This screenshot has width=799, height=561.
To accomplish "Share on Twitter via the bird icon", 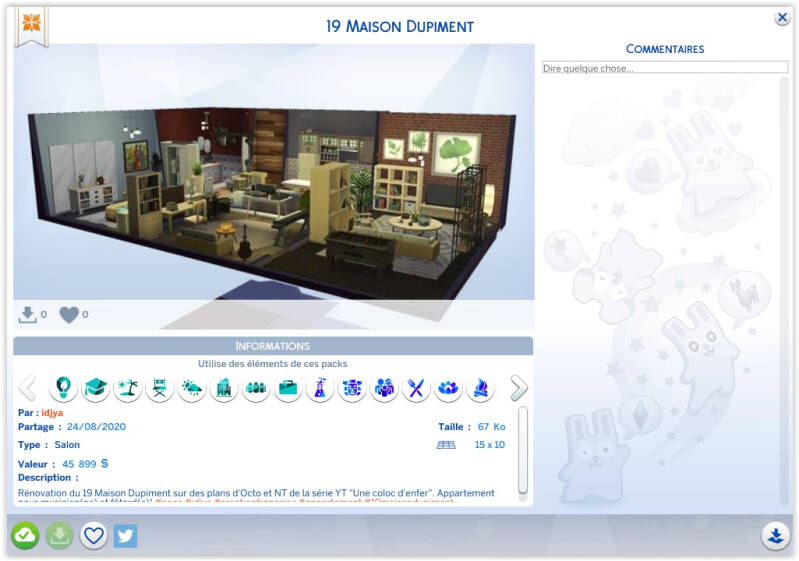I will point(125,536).
